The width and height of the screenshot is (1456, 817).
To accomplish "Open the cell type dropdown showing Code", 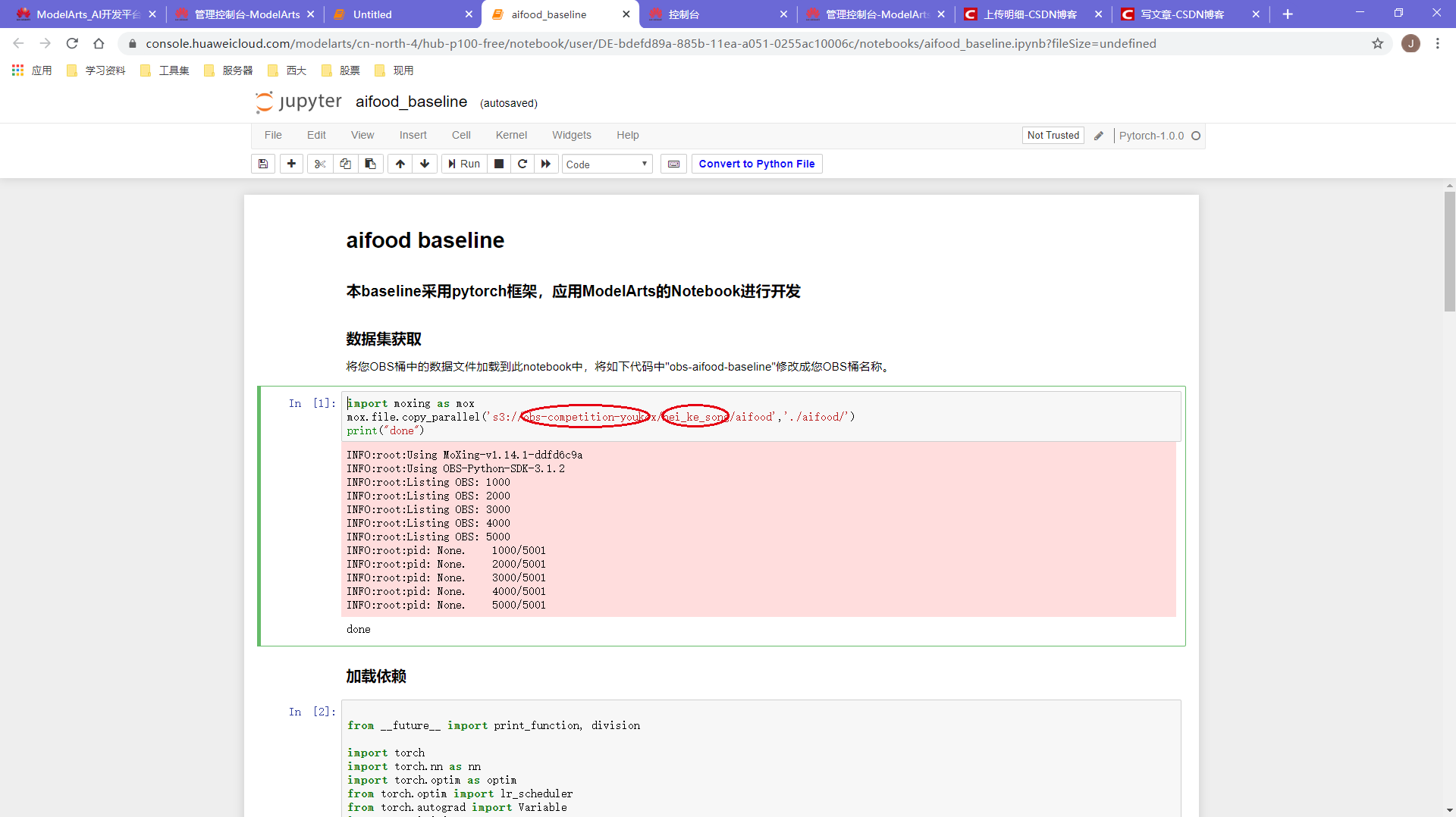I will (607, 164).
